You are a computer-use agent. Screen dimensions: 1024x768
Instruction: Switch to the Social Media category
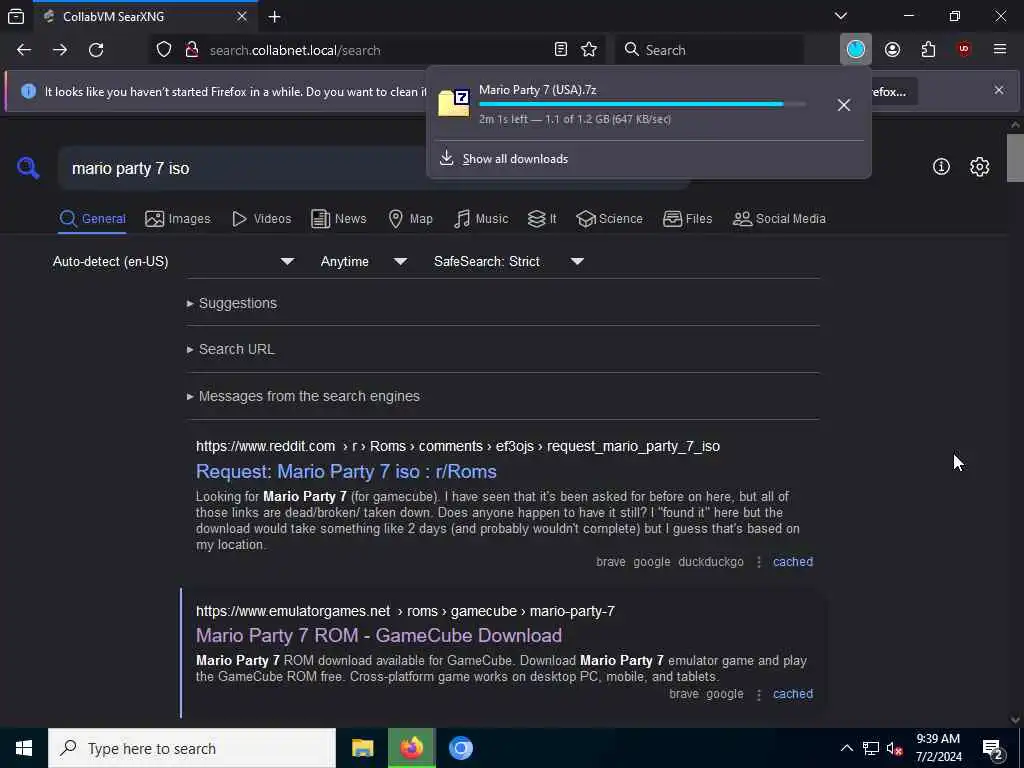780,219
